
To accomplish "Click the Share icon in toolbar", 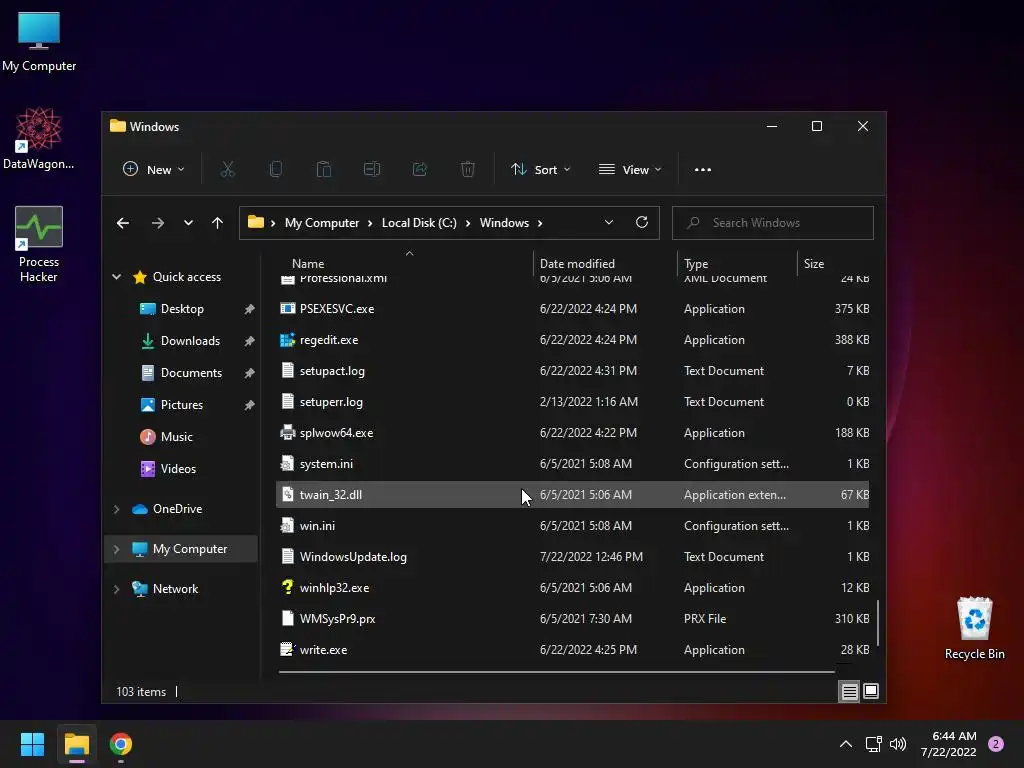I will coord(420,170).
